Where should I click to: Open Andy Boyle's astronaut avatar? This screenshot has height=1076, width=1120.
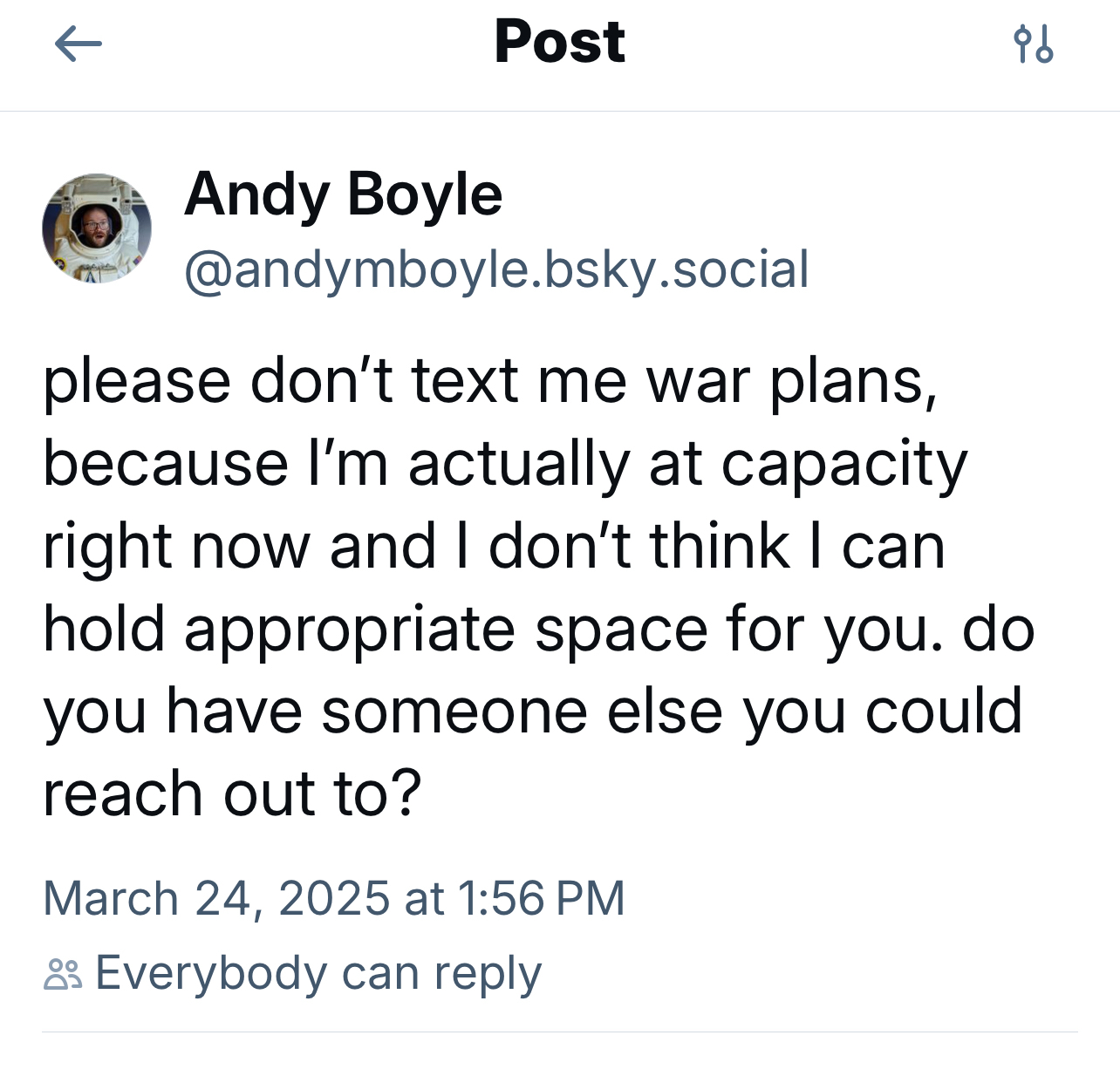pos(97,228)
